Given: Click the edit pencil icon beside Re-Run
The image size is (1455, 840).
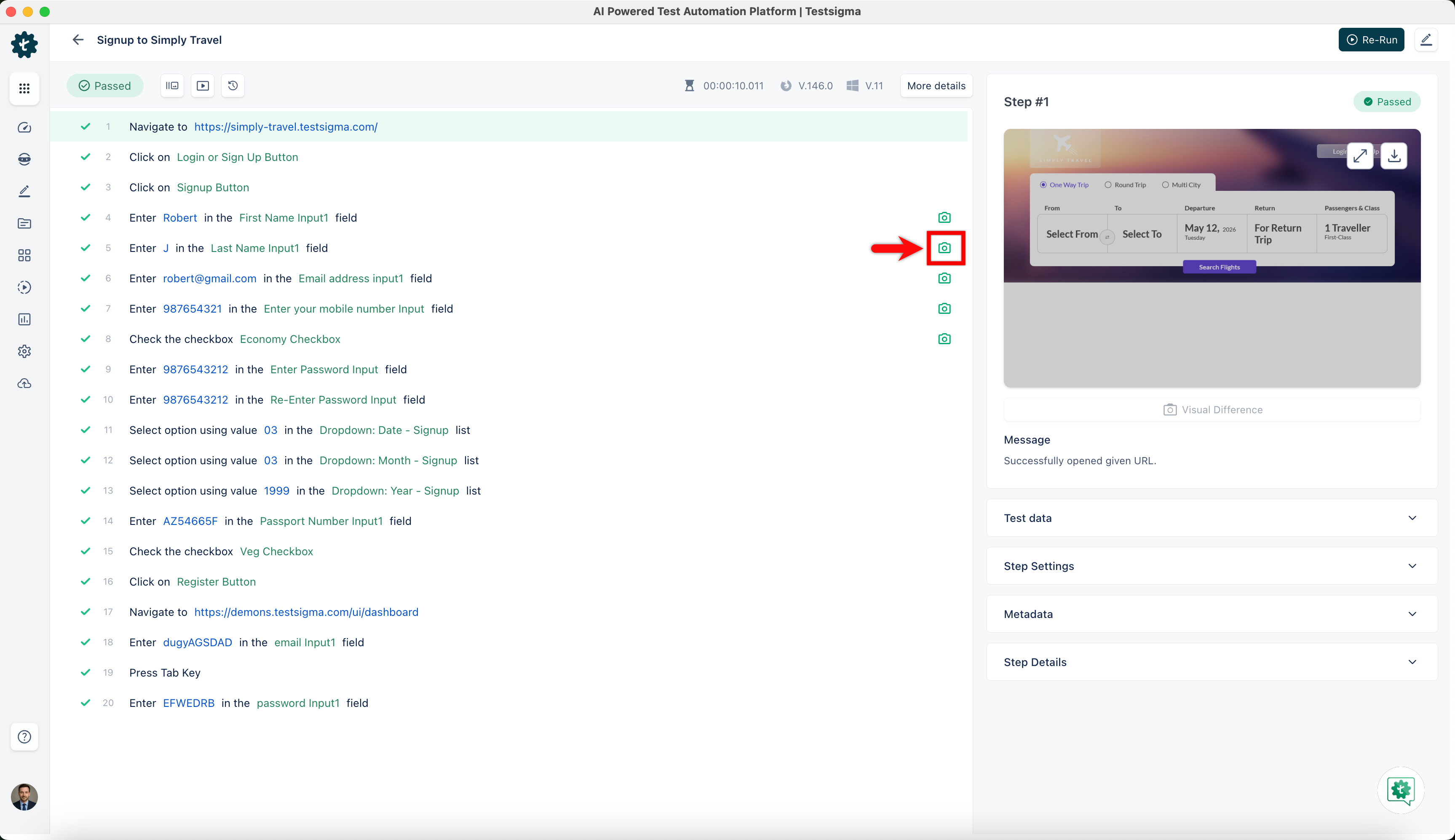Looking at the screenshot, I should tap(1426, 40).
